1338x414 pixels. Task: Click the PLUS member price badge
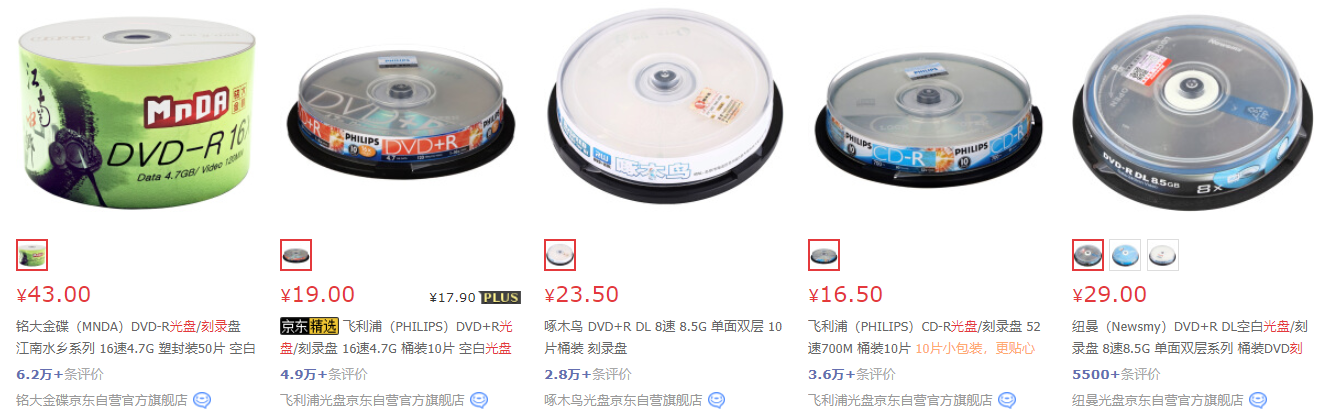501,297
